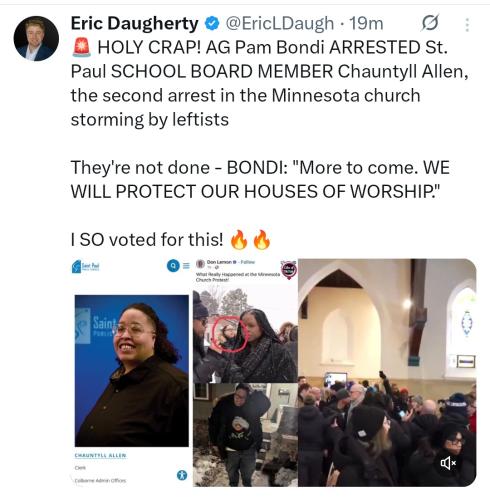The image size is (490, 500).
Task: Click the Saint Paul logo in left image
Action: pos(86,266)
